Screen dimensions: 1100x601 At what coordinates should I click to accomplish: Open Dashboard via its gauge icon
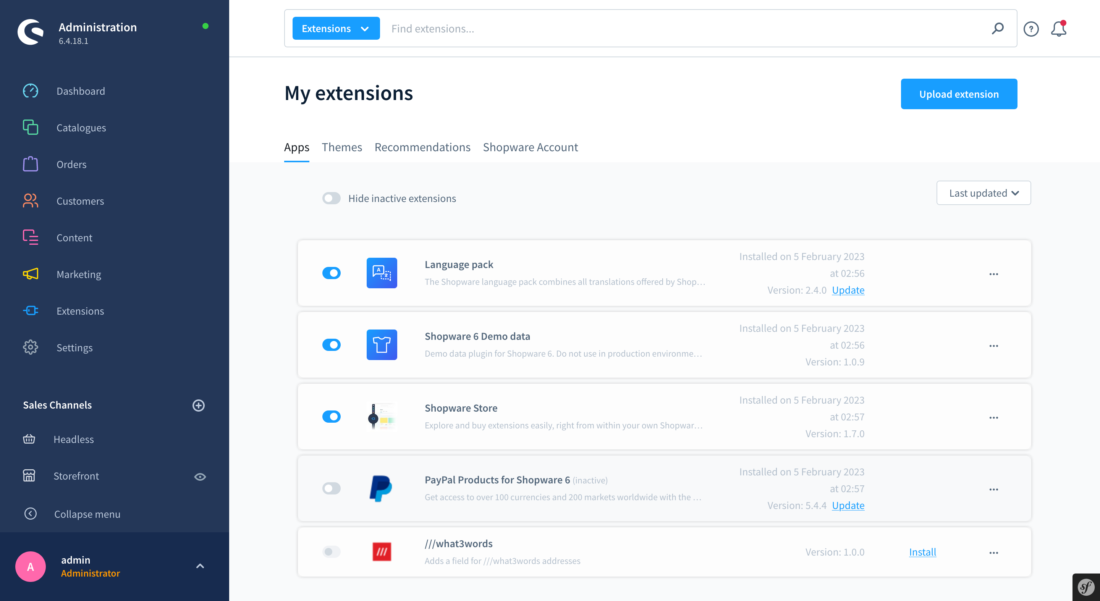(x=30, y=90)
